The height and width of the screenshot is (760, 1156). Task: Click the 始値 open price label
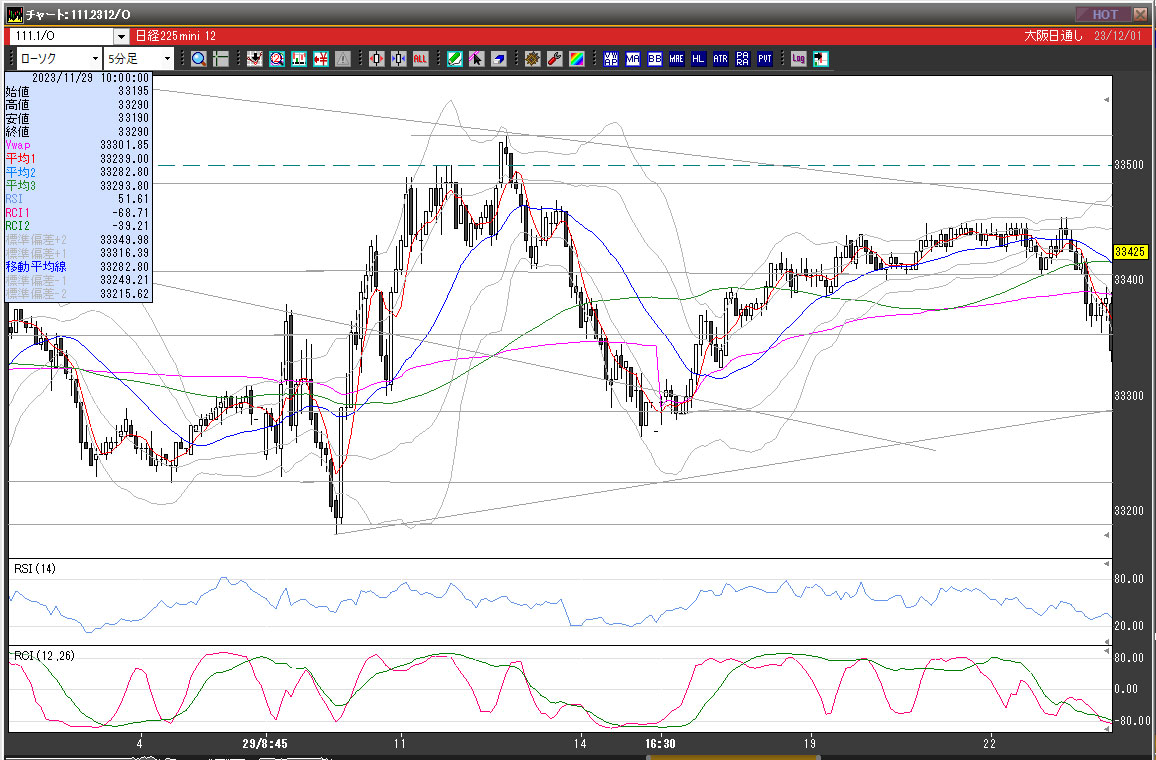coord(18,91)
